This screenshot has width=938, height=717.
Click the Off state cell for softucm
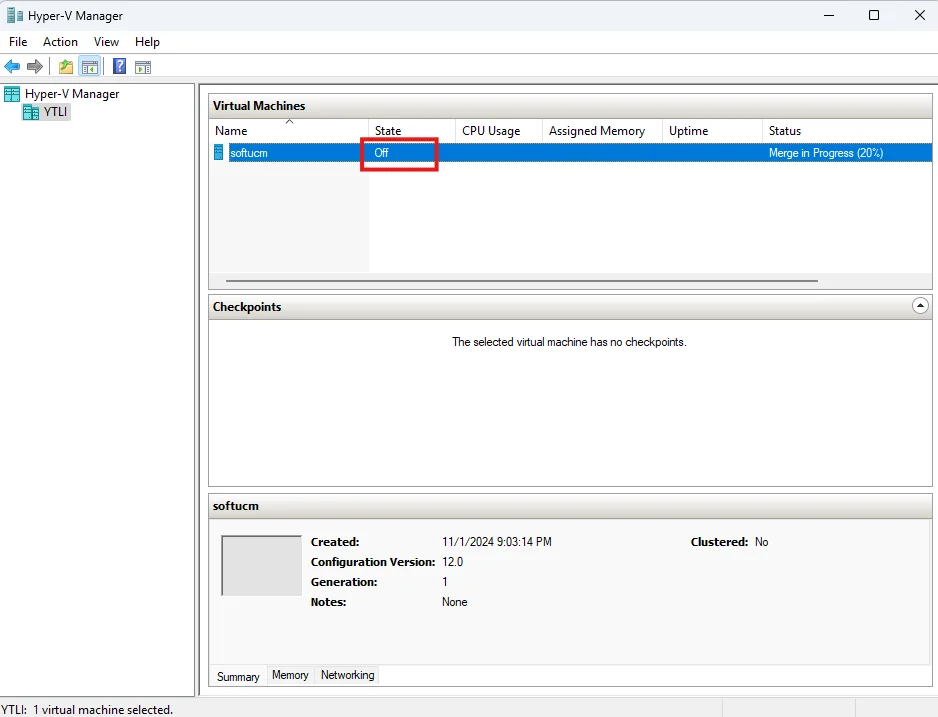[382, 153]
